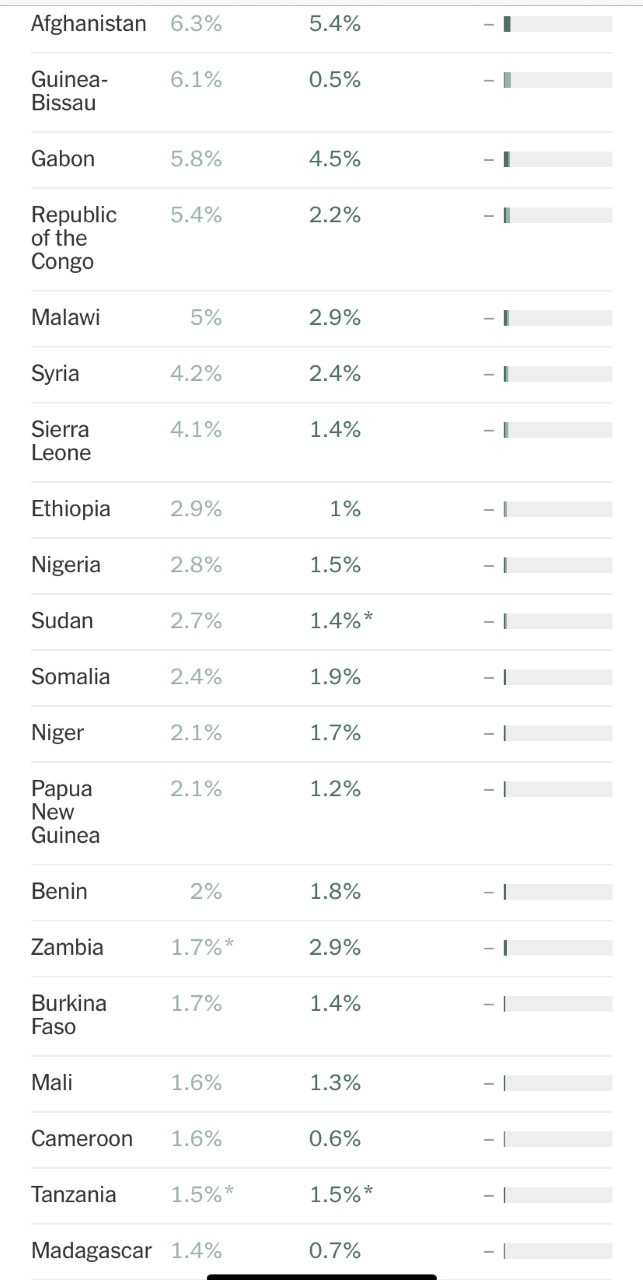Click the Malawi progress bar
This screenshot has height=1280, width=643.
558,318
